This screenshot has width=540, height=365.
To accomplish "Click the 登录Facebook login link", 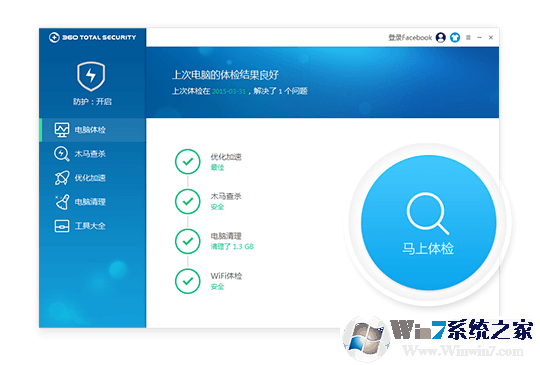I will [x=410, y=37].
